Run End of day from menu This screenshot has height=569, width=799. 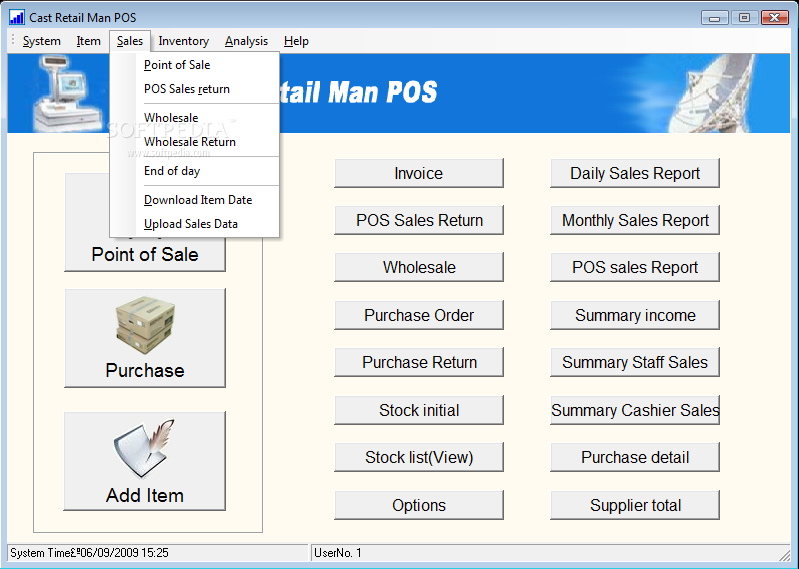195,171
